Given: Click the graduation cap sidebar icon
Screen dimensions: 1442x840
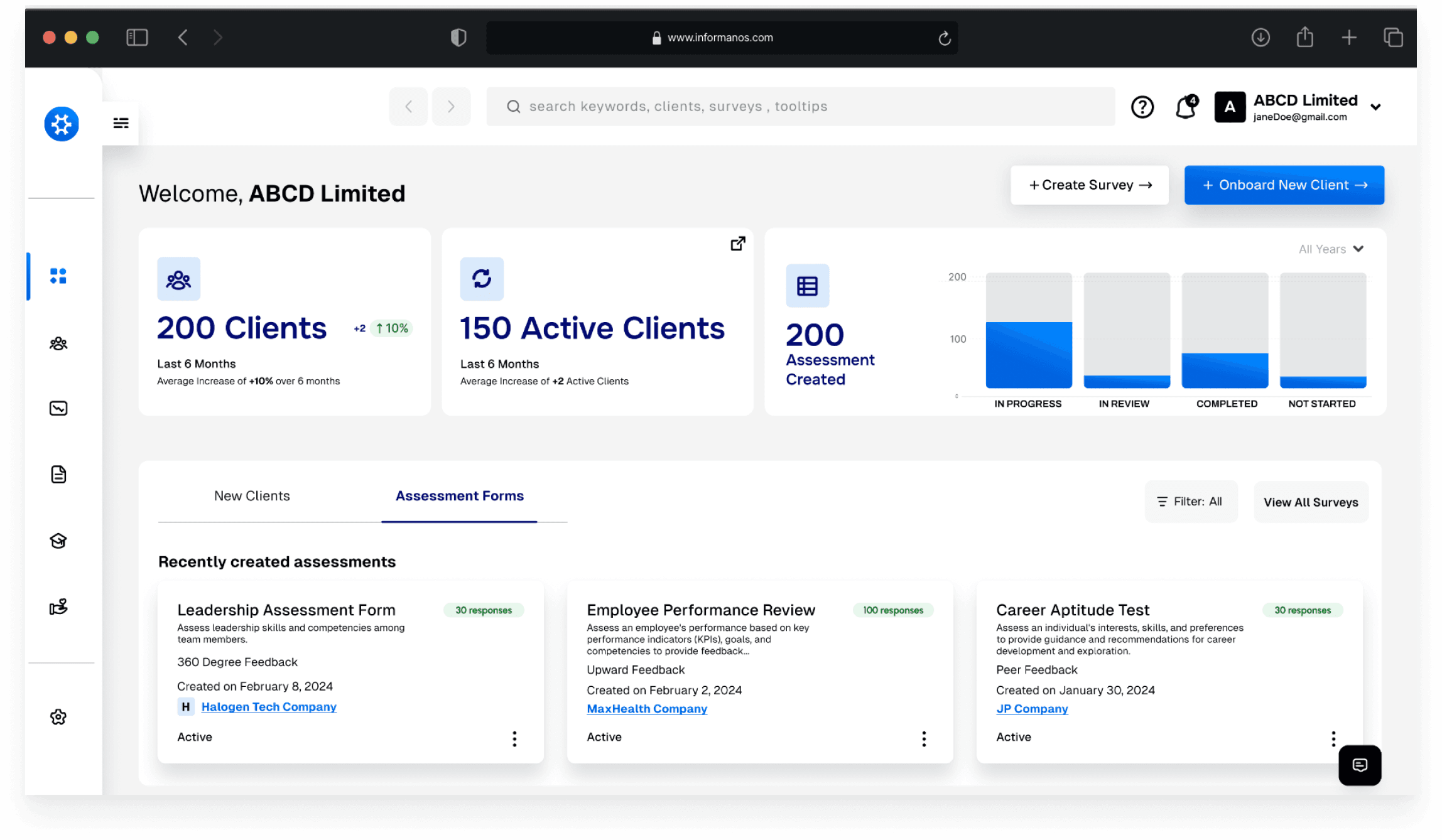Looking at the screenshot, I should point(58,541).
